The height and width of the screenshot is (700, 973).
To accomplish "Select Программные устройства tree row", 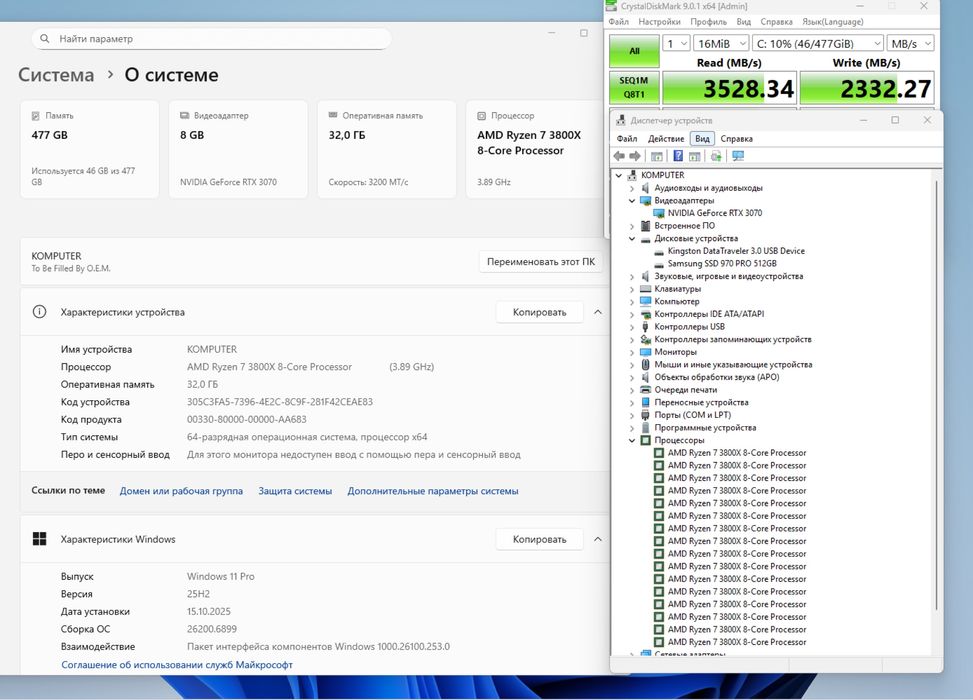I will [x=705, y=428].
